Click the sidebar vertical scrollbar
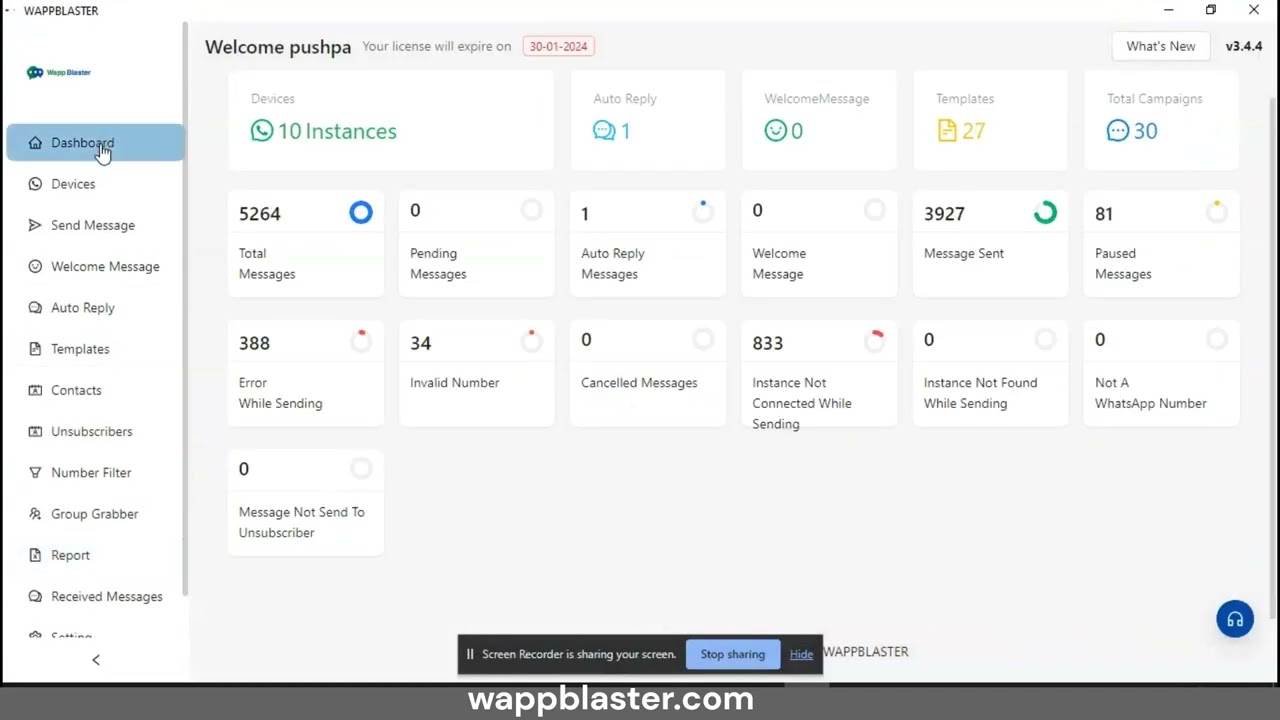 click(x=185, y=310)
